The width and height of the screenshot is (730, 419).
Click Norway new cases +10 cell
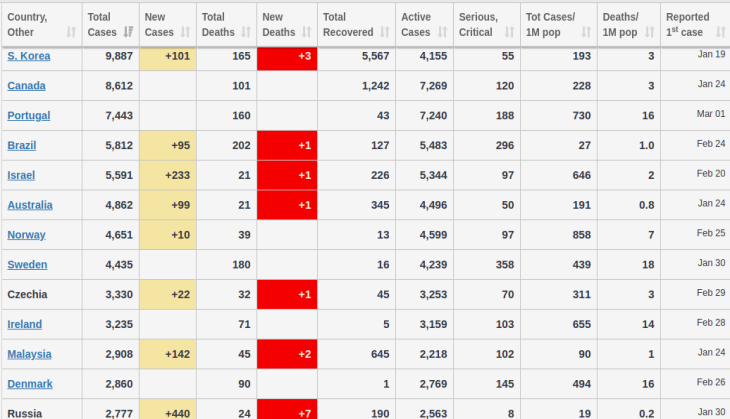[168, 235]
